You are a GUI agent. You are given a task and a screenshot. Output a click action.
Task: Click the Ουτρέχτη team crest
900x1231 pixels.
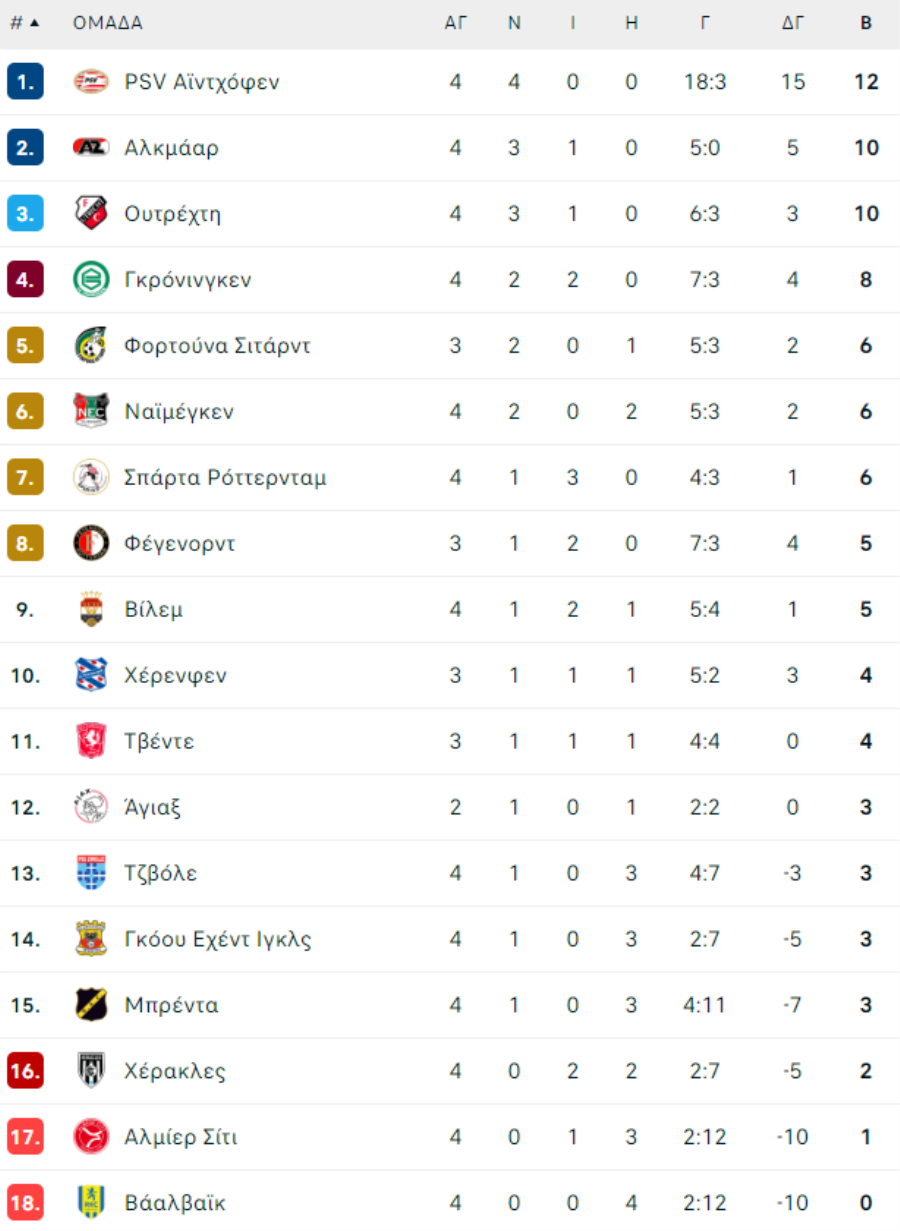[91, 214]
